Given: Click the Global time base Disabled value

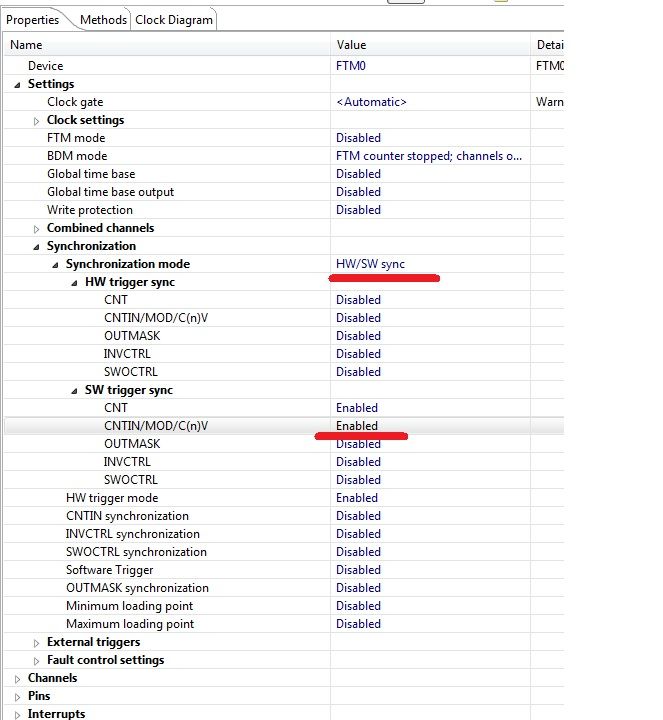Looking at the screenshot, I should tap(358, 174).
